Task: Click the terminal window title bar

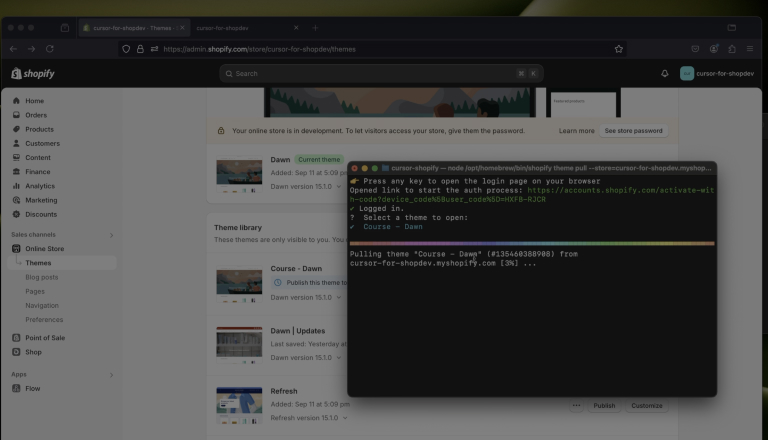Action: tap(532, 168)
